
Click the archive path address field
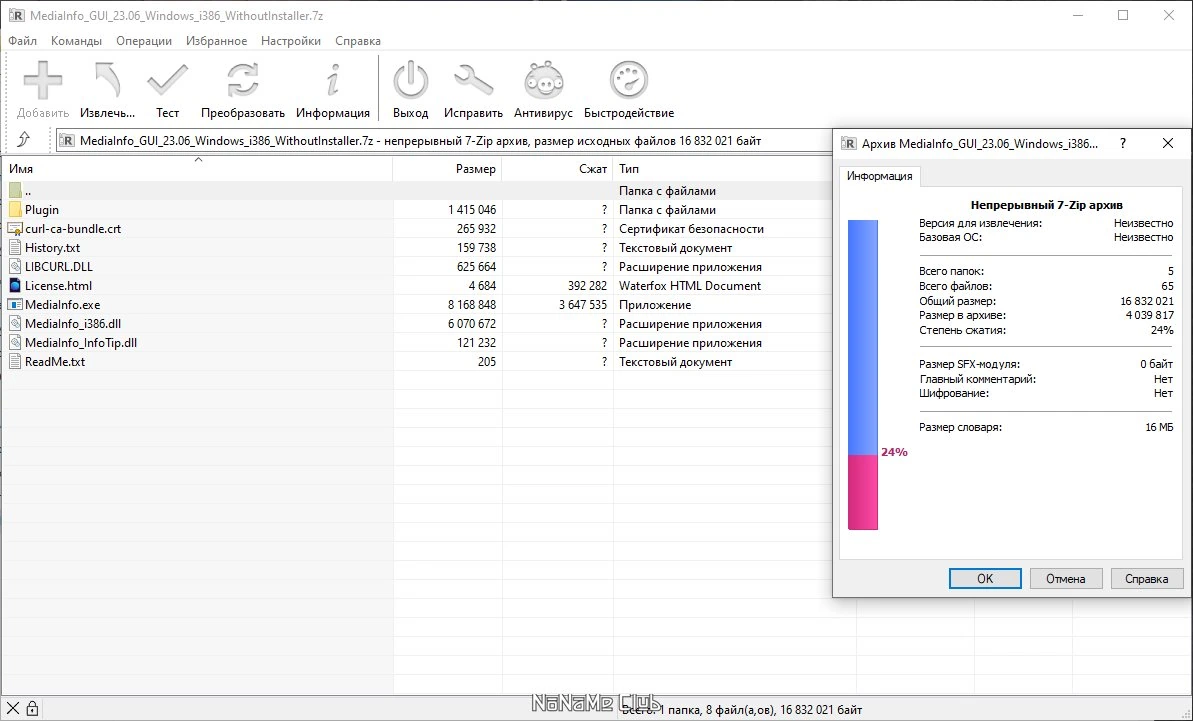coord(444,141)
